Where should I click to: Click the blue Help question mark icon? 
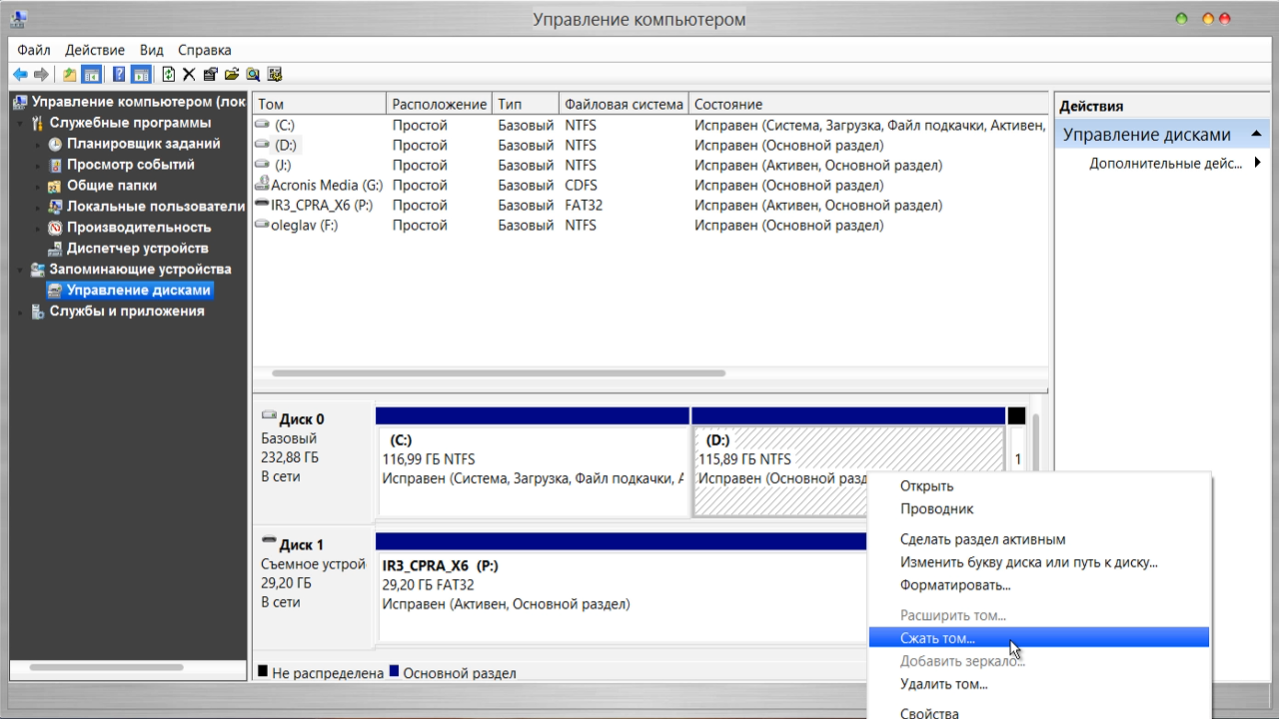[119, 75]
